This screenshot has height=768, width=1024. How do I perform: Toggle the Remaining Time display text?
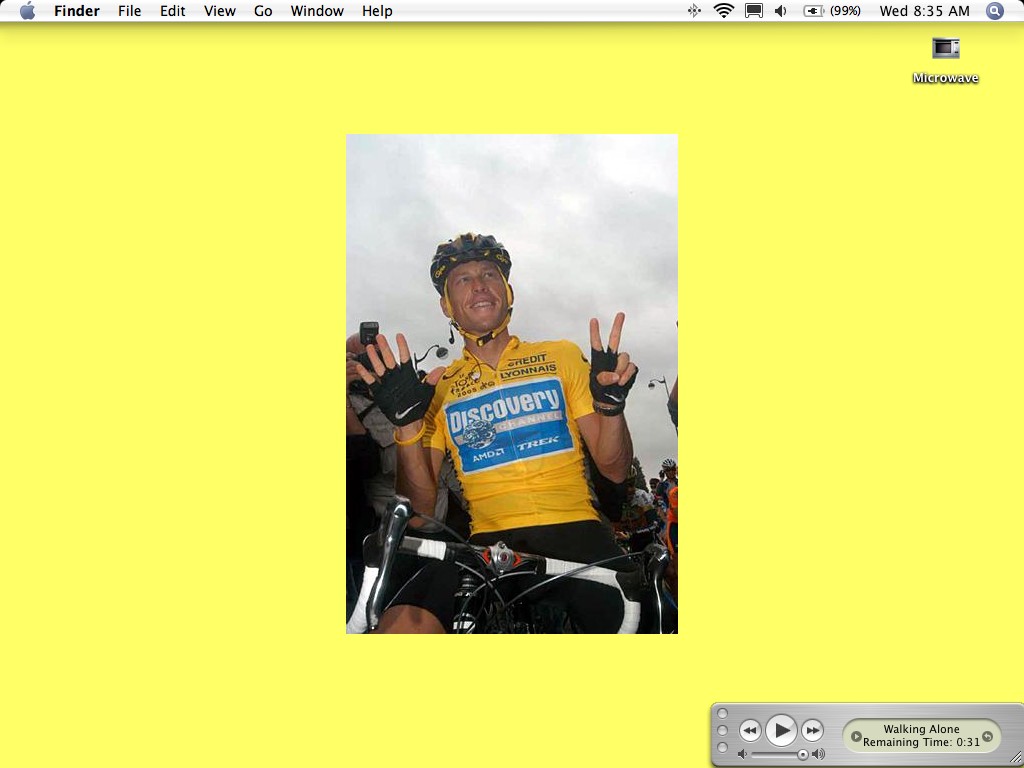[921, 742]
